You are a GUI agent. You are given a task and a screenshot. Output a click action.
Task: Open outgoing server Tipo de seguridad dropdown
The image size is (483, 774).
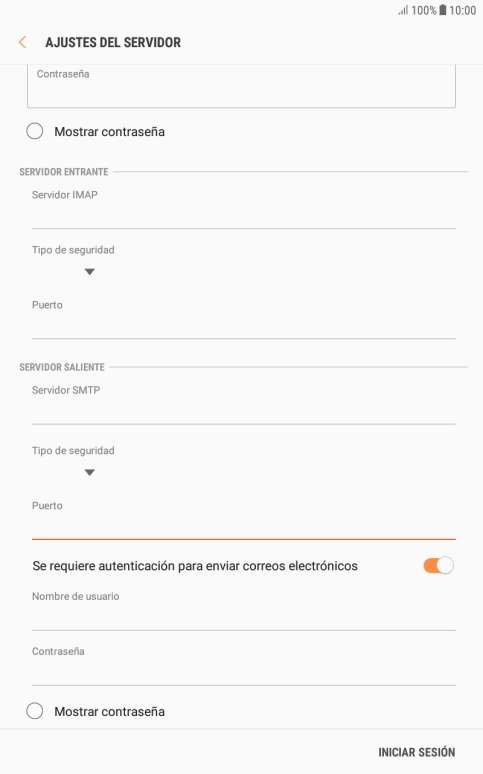click(89, 473)
